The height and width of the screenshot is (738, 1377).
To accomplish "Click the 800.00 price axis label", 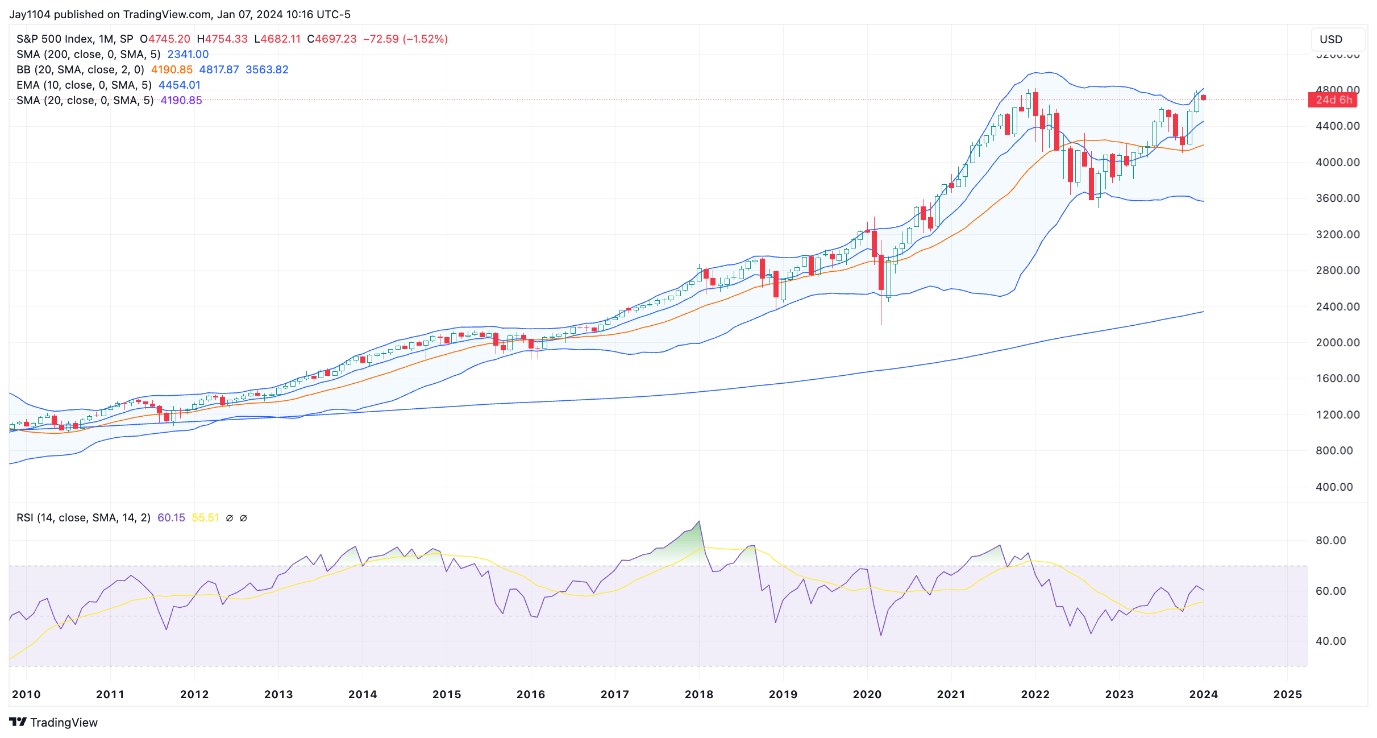I will coord(1334,450).
